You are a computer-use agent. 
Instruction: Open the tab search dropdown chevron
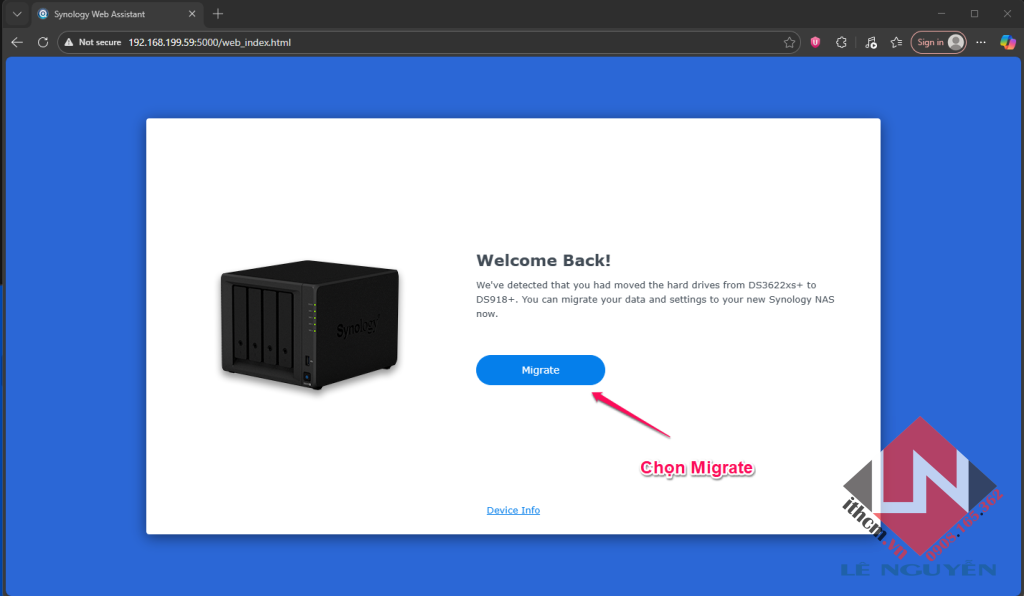[x=15, y=14]
